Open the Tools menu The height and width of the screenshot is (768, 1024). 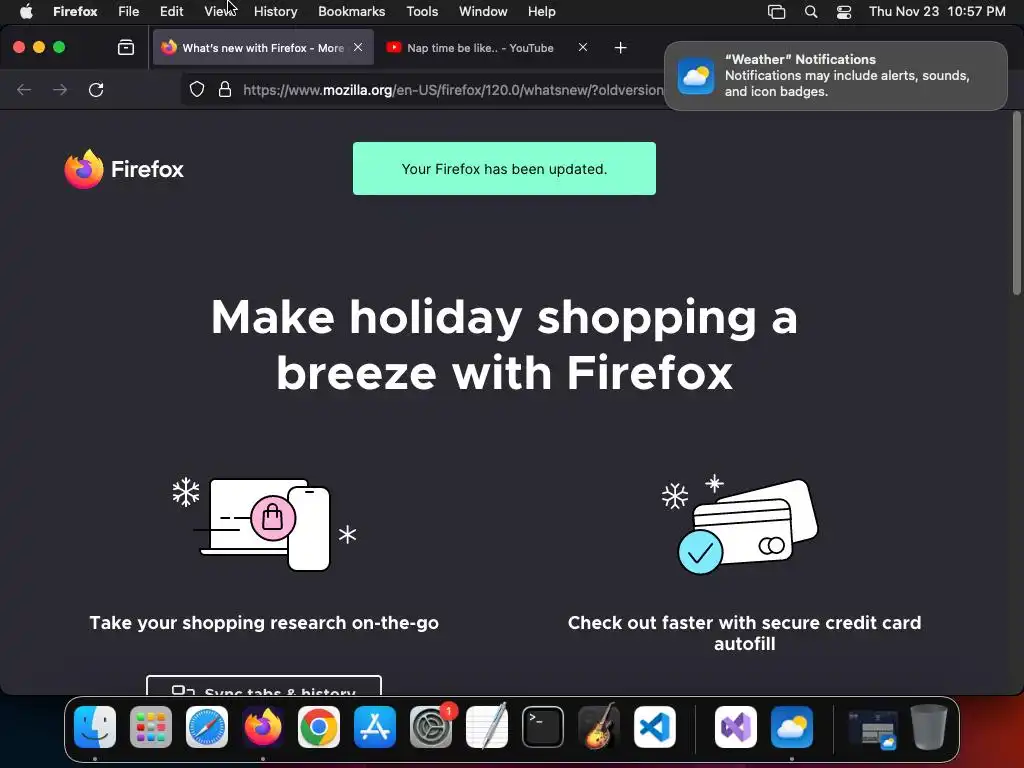pos(422,11)
